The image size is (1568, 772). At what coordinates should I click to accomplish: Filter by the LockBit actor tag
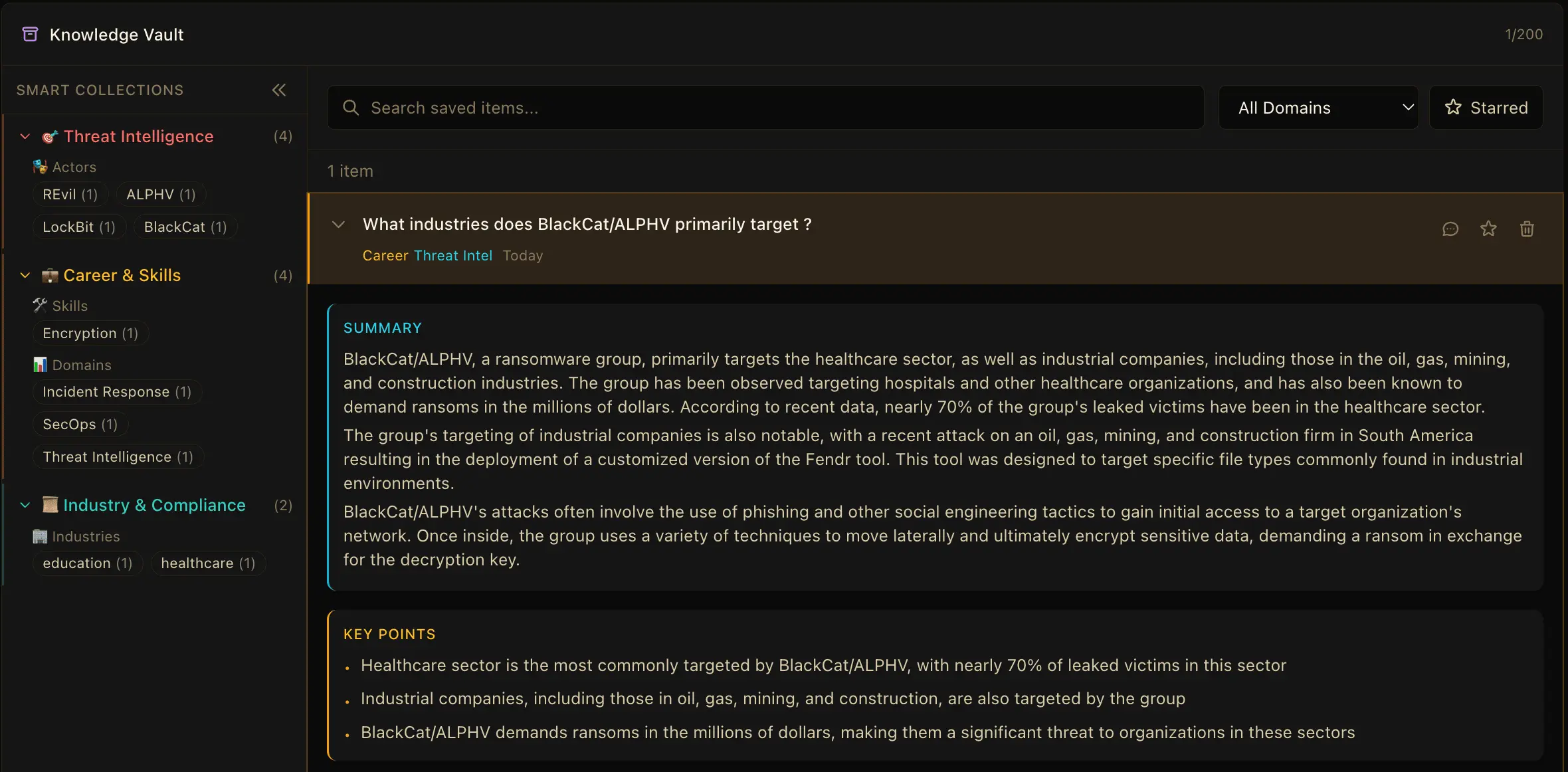(x=78, y=227)
